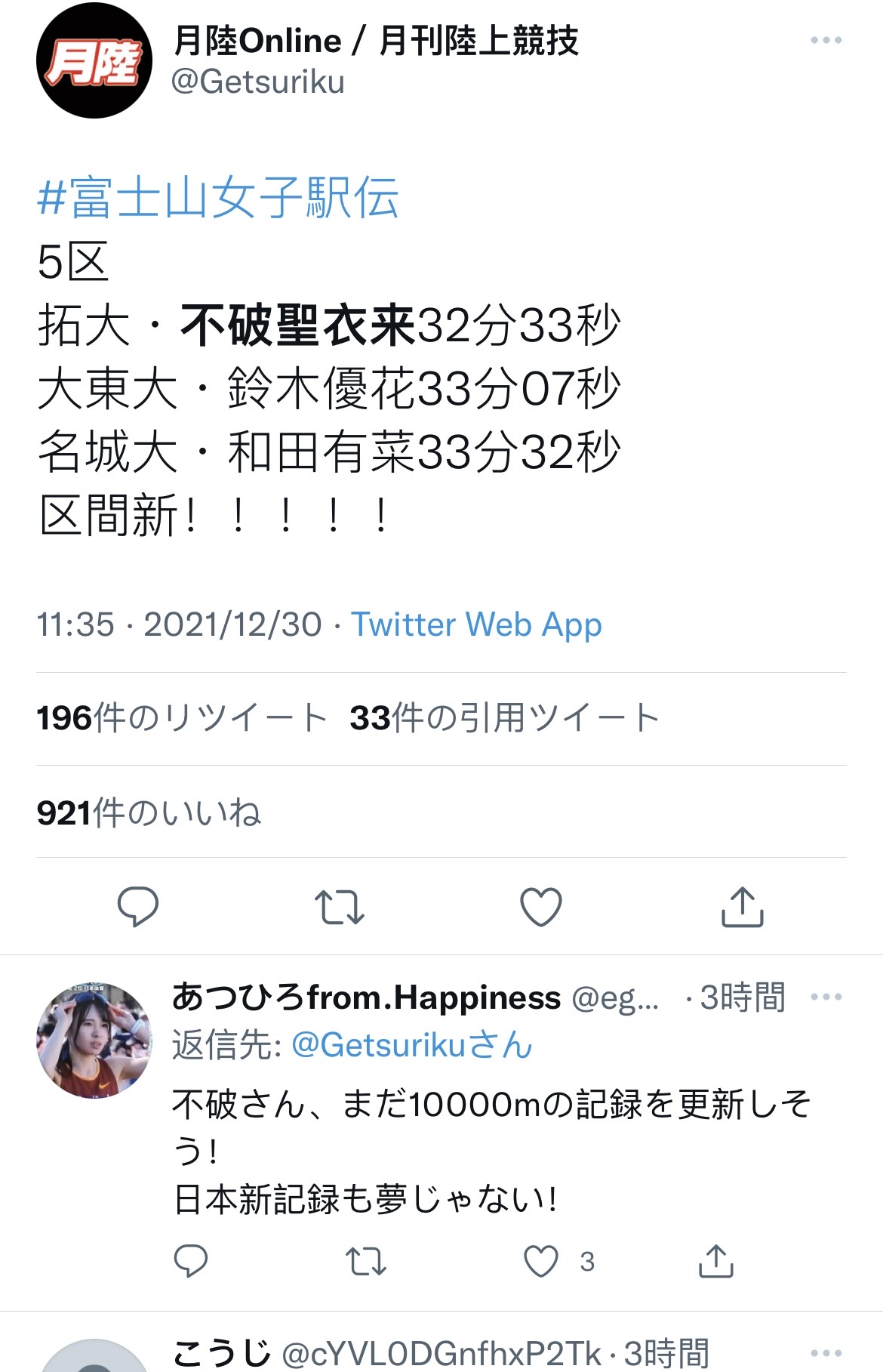This screenshot has width=883, height=1372.
Task: Like the main tweet with heart icon
Action: [x=541, y=907]
